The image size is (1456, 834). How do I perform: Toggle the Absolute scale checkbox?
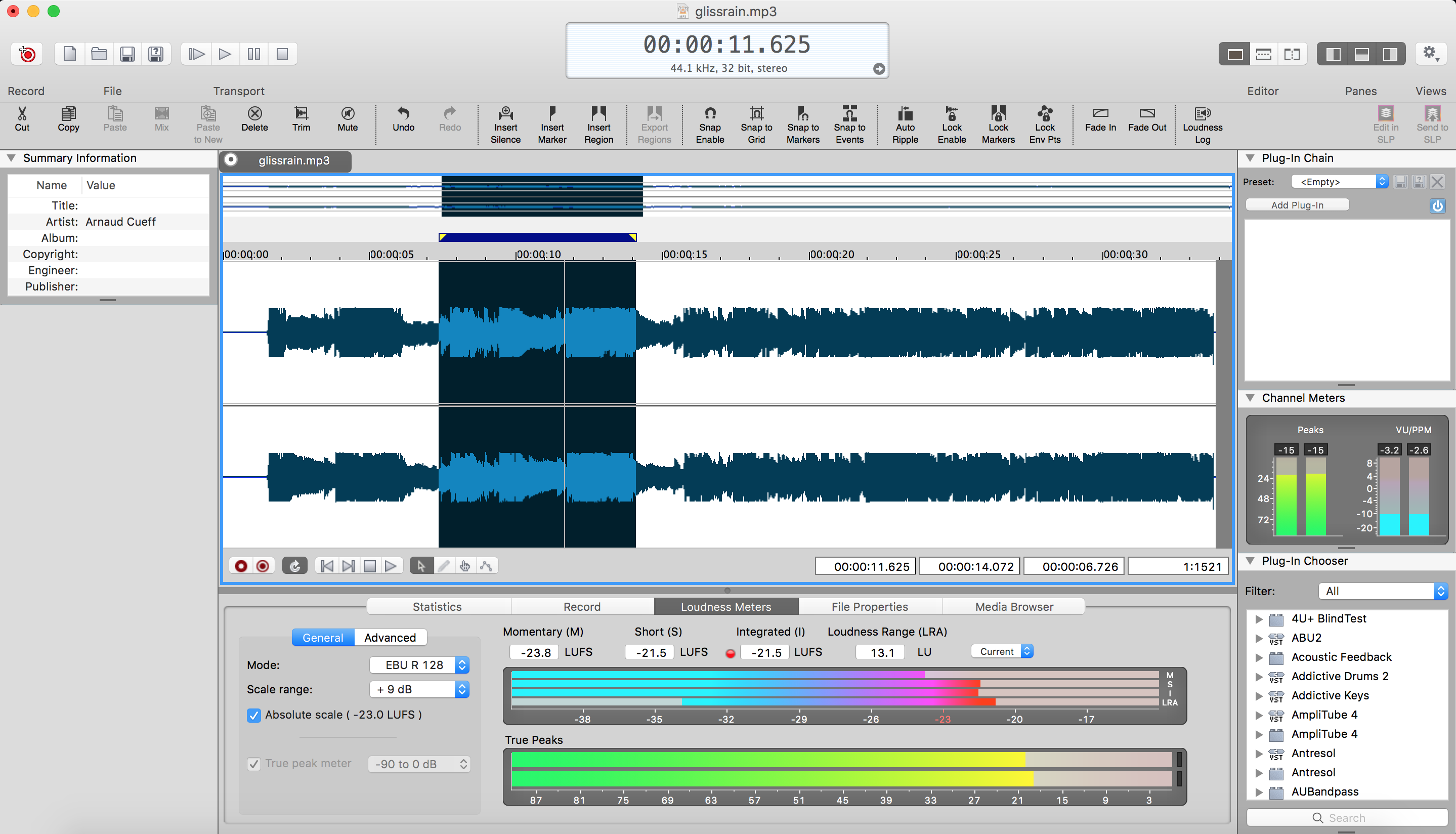click(x=254, y=715)
